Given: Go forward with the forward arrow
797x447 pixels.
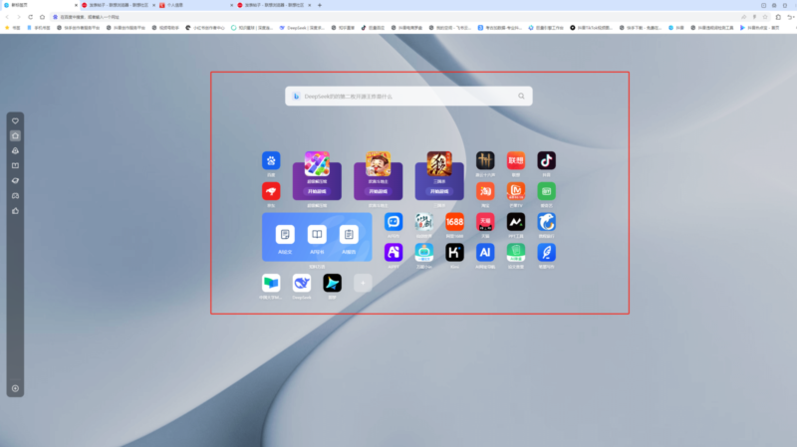Looking at the screenshot, I should (19, 17).
